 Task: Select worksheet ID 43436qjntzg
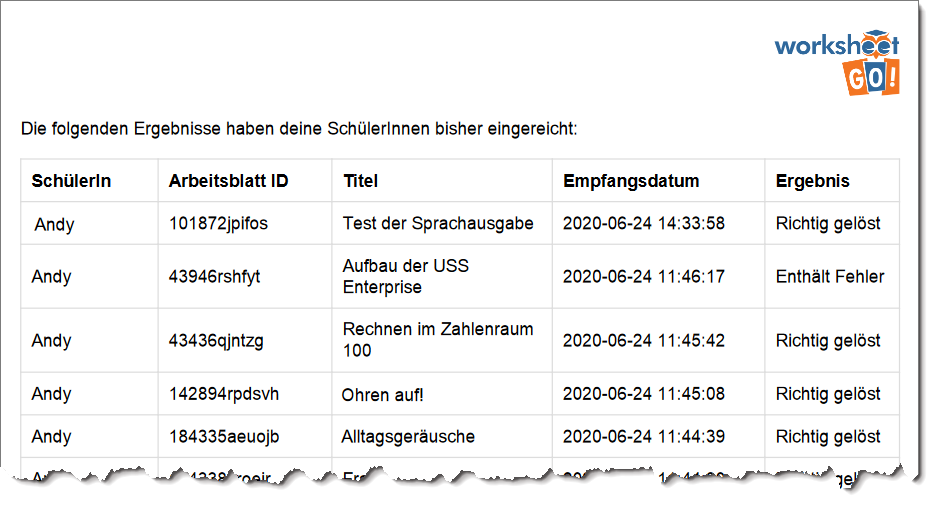(x=216, y=341)
